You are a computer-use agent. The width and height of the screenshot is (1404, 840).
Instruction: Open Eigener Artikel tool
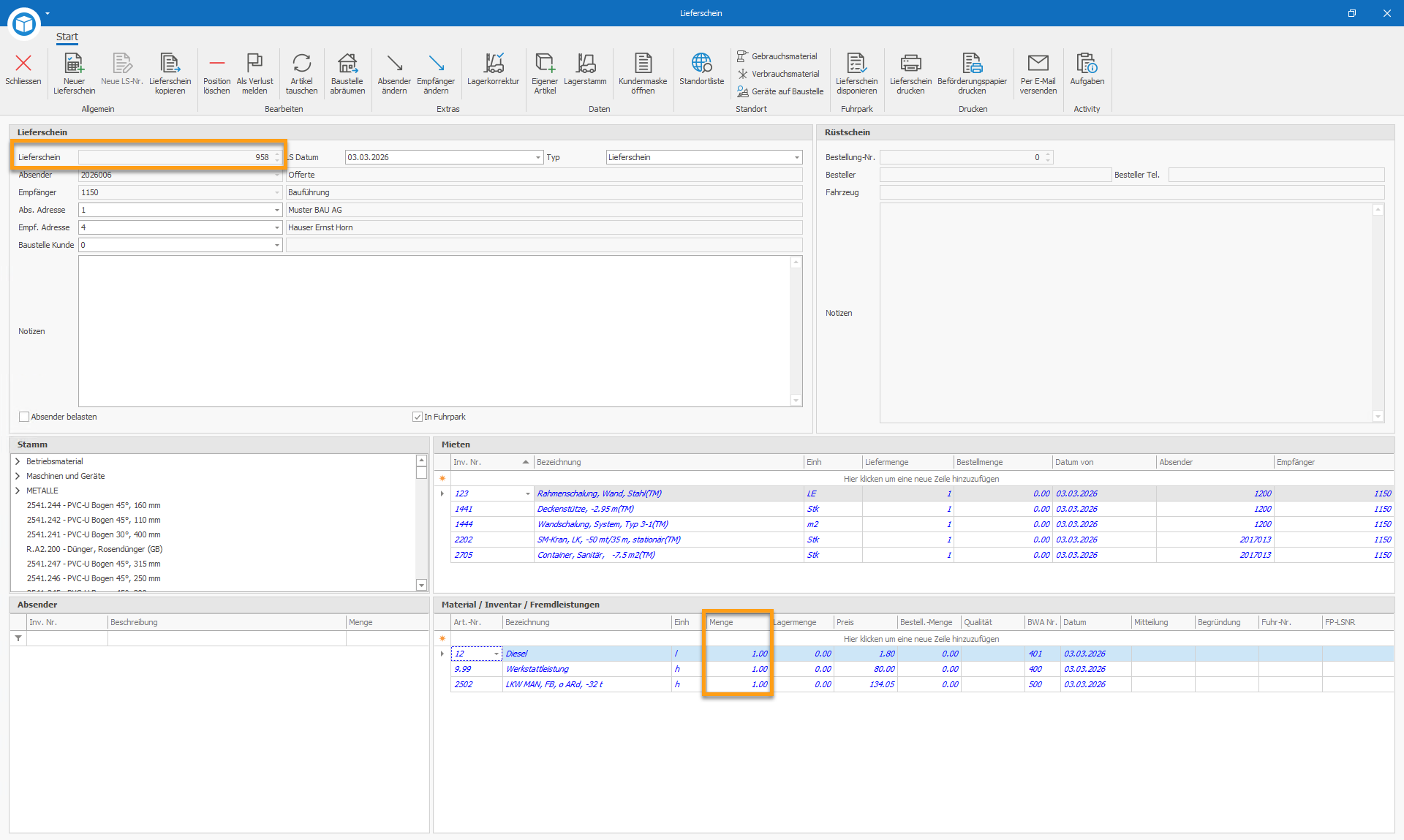coord(545,73)
